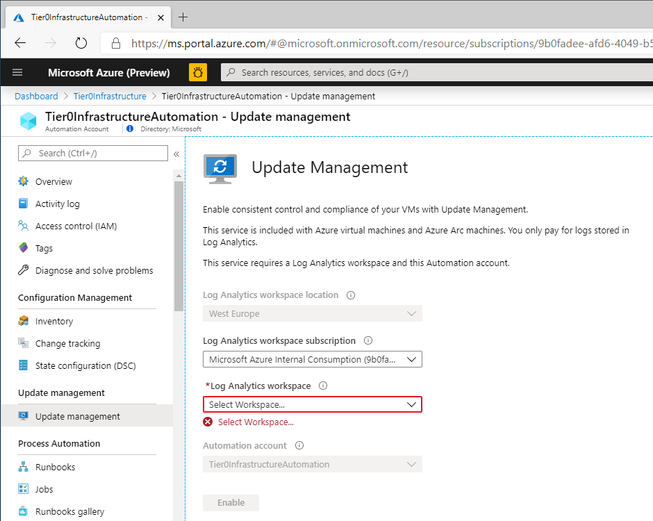Screen dimensions: 653x521
Task: Click the info icon beside workspace subscription
Action: pos(368,341)
